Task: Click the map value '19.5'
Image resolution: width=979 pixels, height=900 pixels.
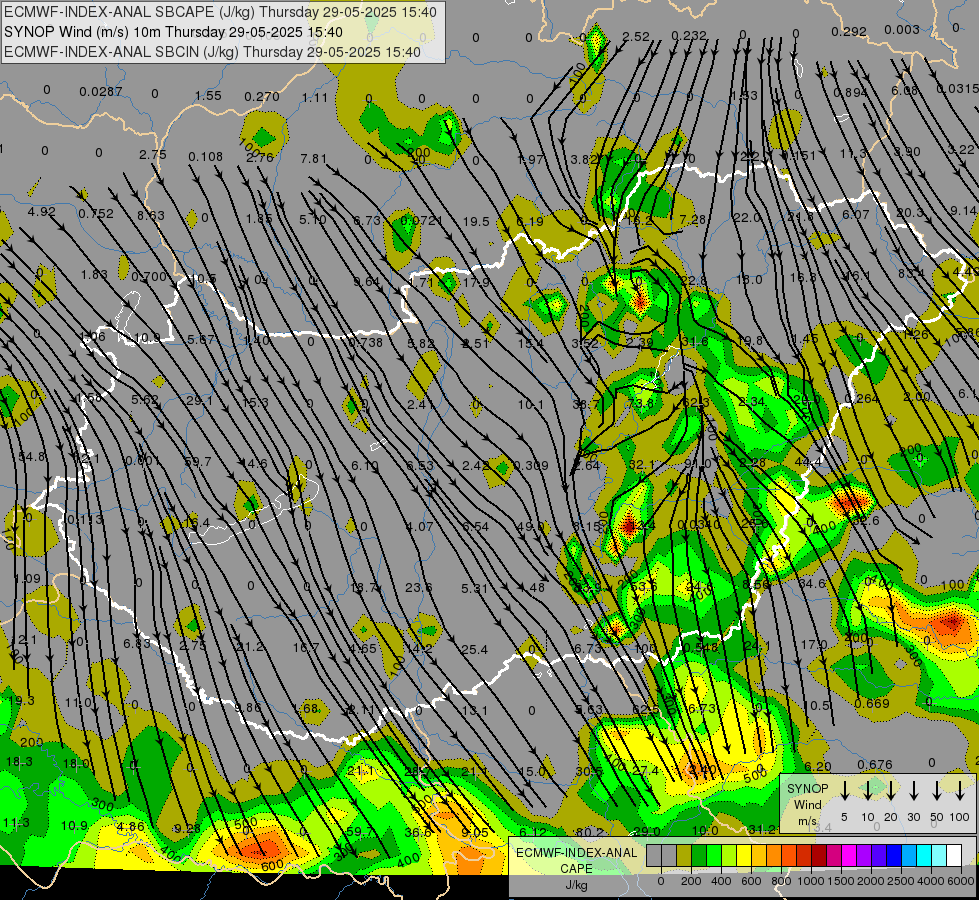Action: (476, 222)
